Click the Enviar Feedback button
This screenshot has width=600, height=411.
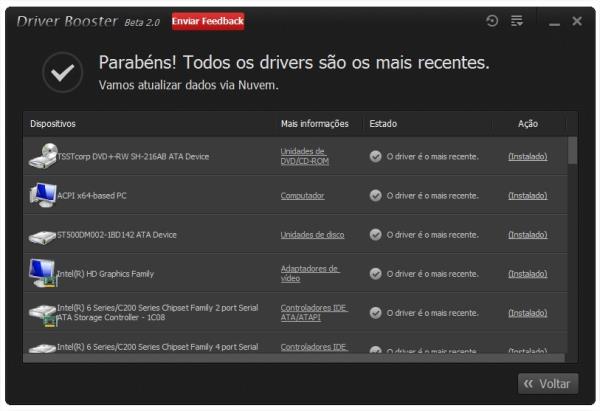[208, 21]
